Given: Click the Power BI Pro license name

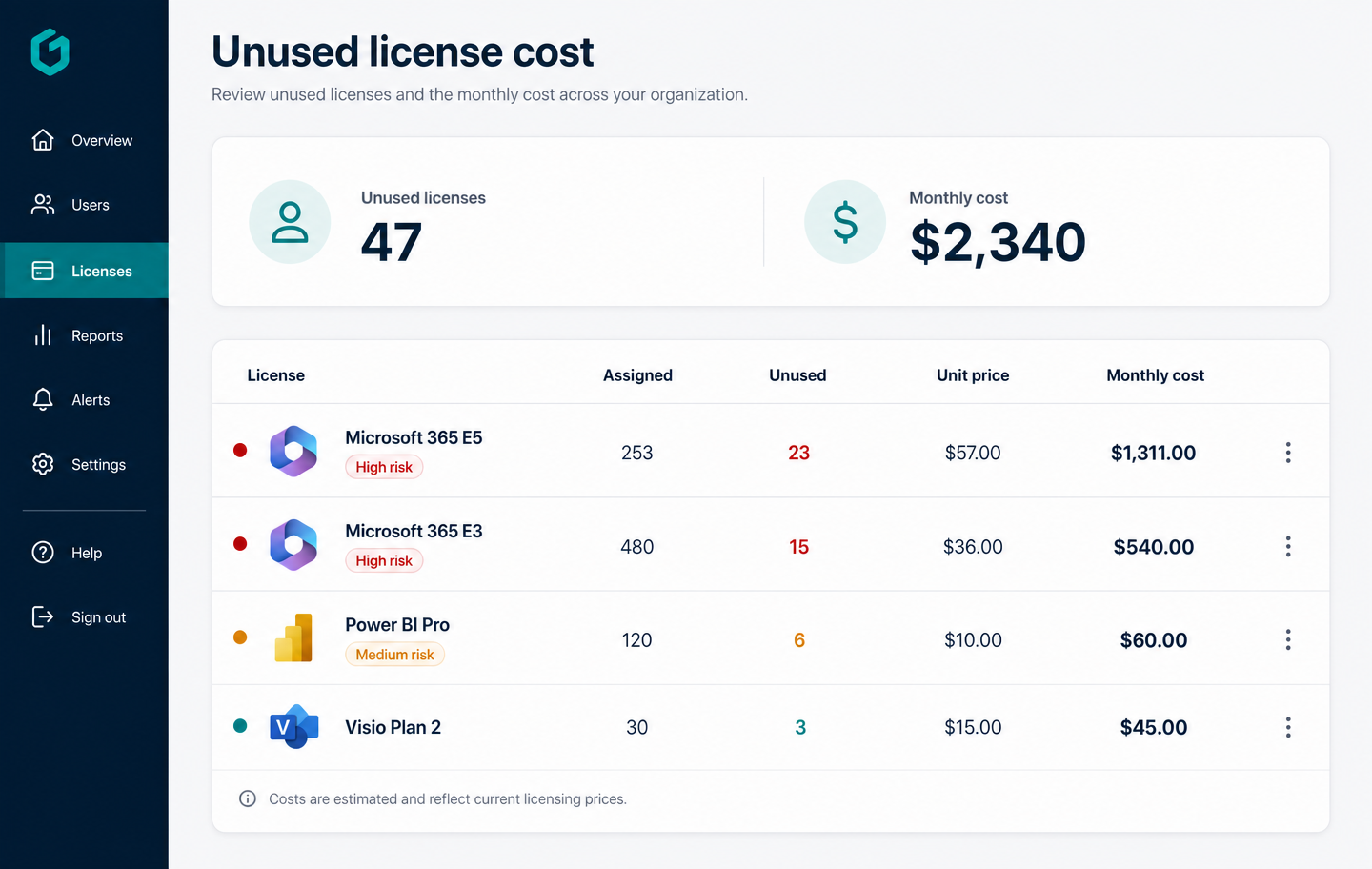Looking at the screenshot, I should (x=397, y=624).
